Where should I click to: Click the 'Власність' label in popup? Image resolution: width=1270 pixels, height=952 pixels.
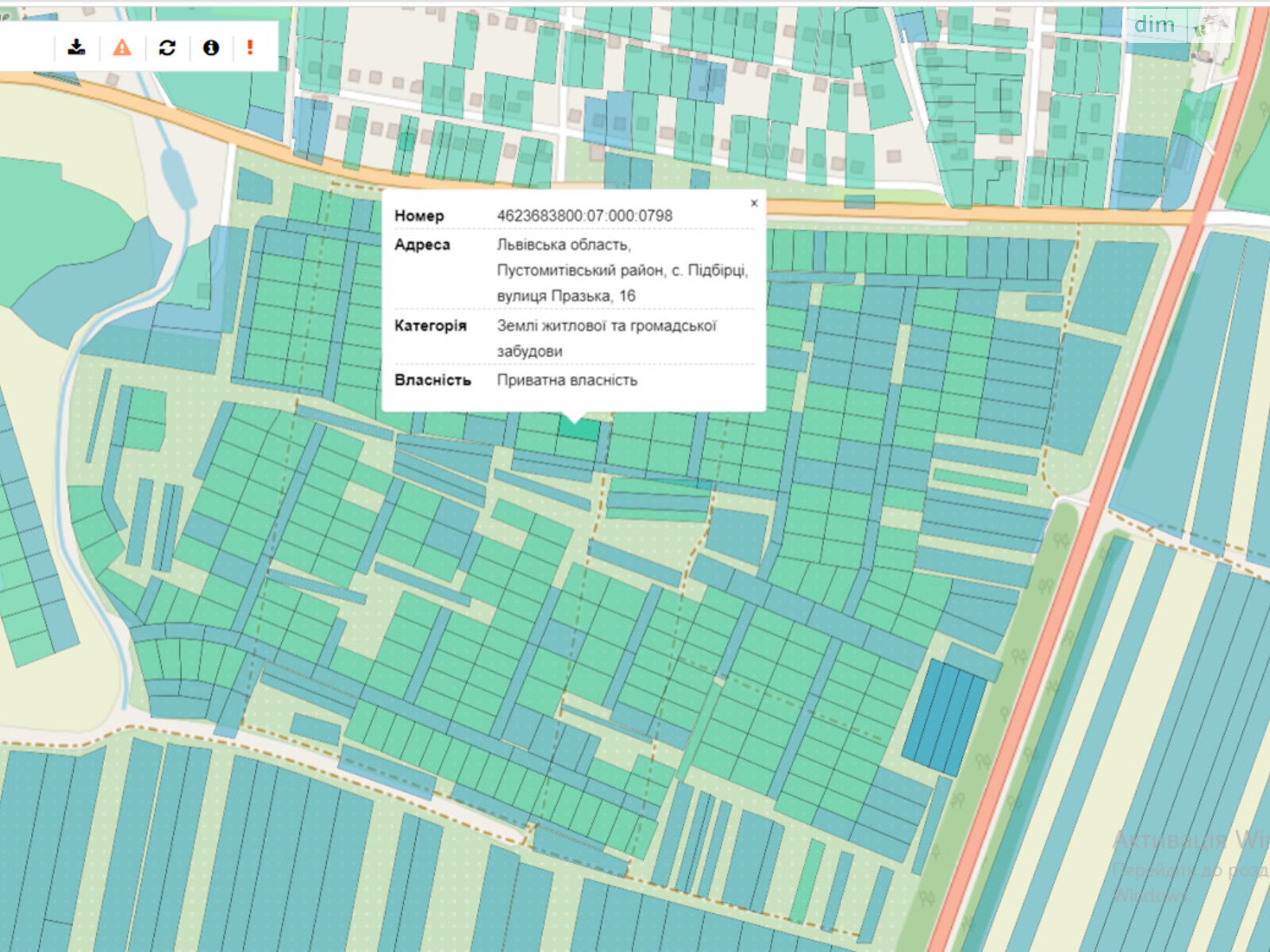(433, 380)
